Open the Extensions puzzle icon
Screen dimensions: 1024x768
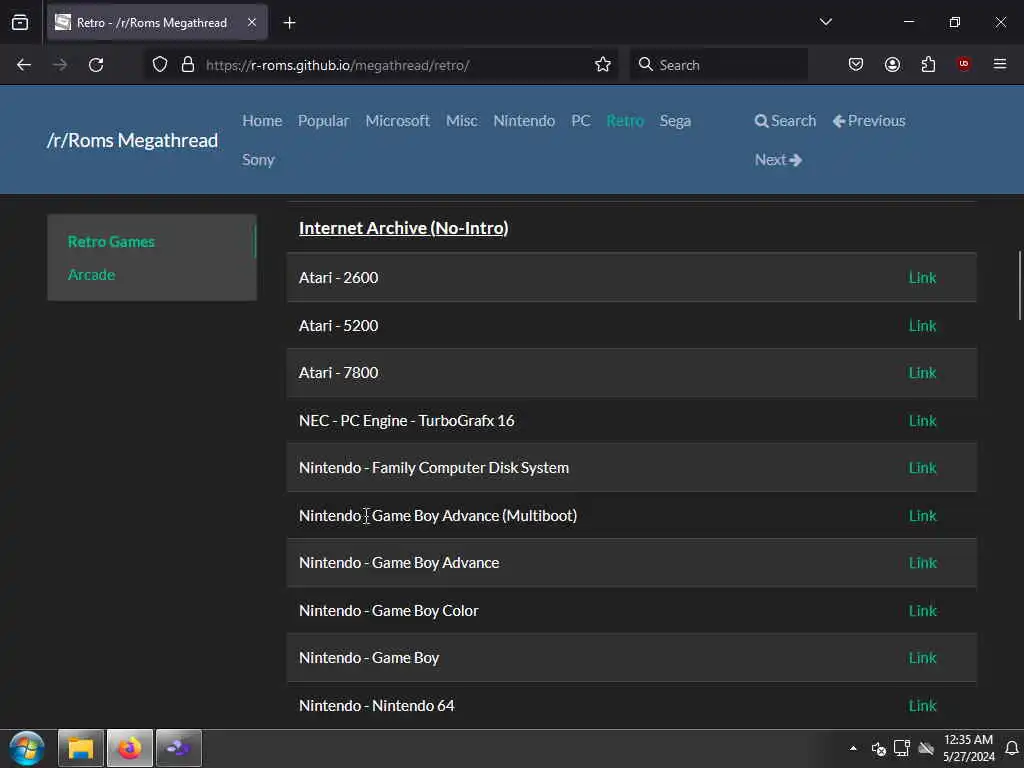pyautogui.click(x=928, y=65)
